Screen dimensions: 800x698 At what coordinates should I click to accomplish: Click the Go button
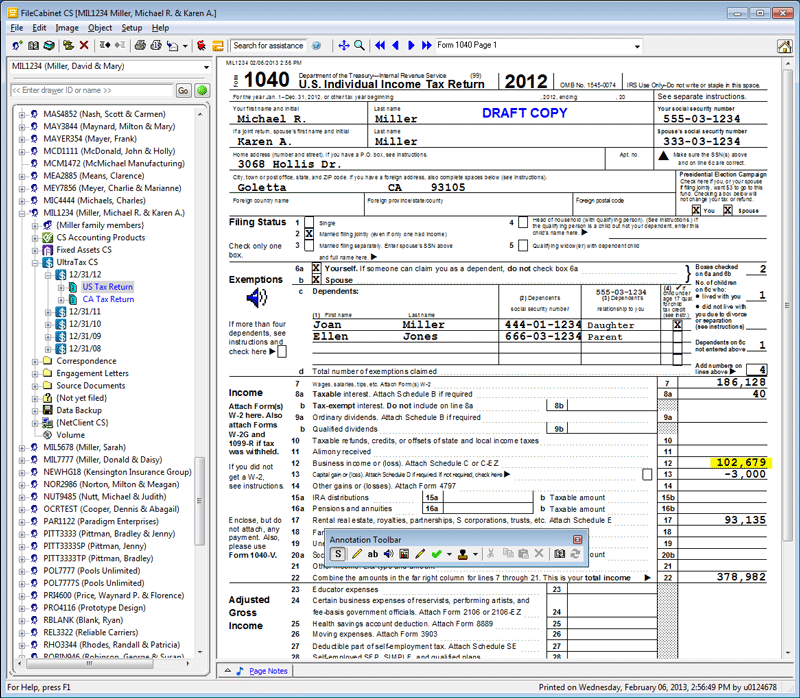[x=183, y=91]
